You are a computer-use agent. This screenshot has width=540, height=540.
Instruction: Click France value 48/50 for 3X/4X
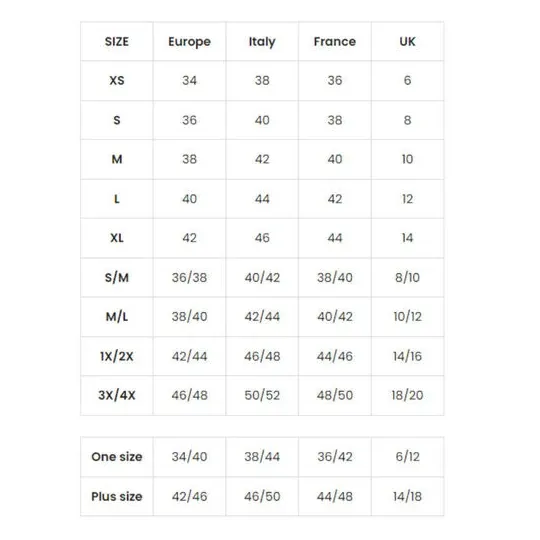pos(335,395)
